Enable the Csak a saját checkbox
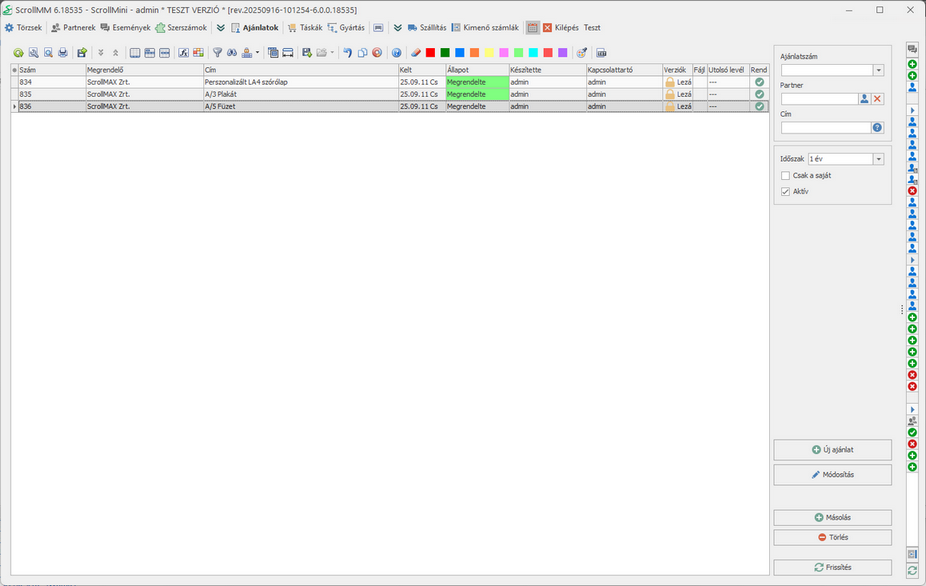This screenshot has width=926, height=586. [786, 176]
